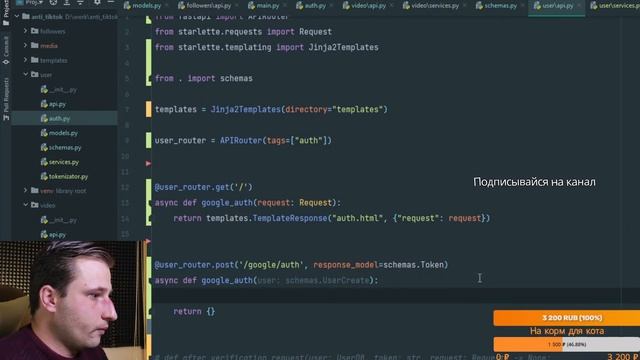Click 'response_model' in the post decorator
The height and width of the screenshot is (360, 640).
(346, 265)
